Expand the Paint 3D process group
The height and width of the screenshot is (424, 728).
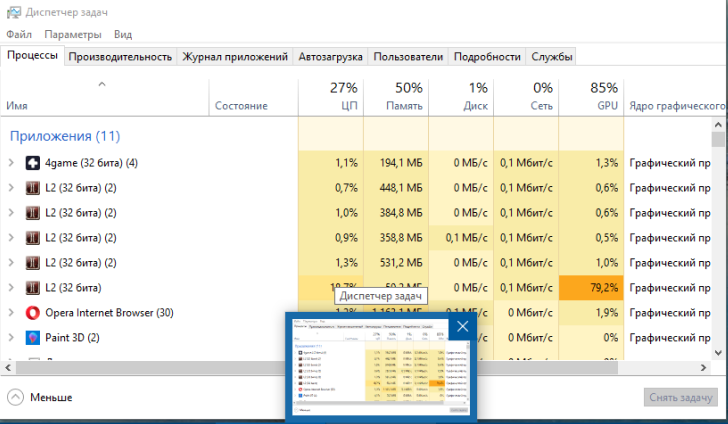click(11, 338)
